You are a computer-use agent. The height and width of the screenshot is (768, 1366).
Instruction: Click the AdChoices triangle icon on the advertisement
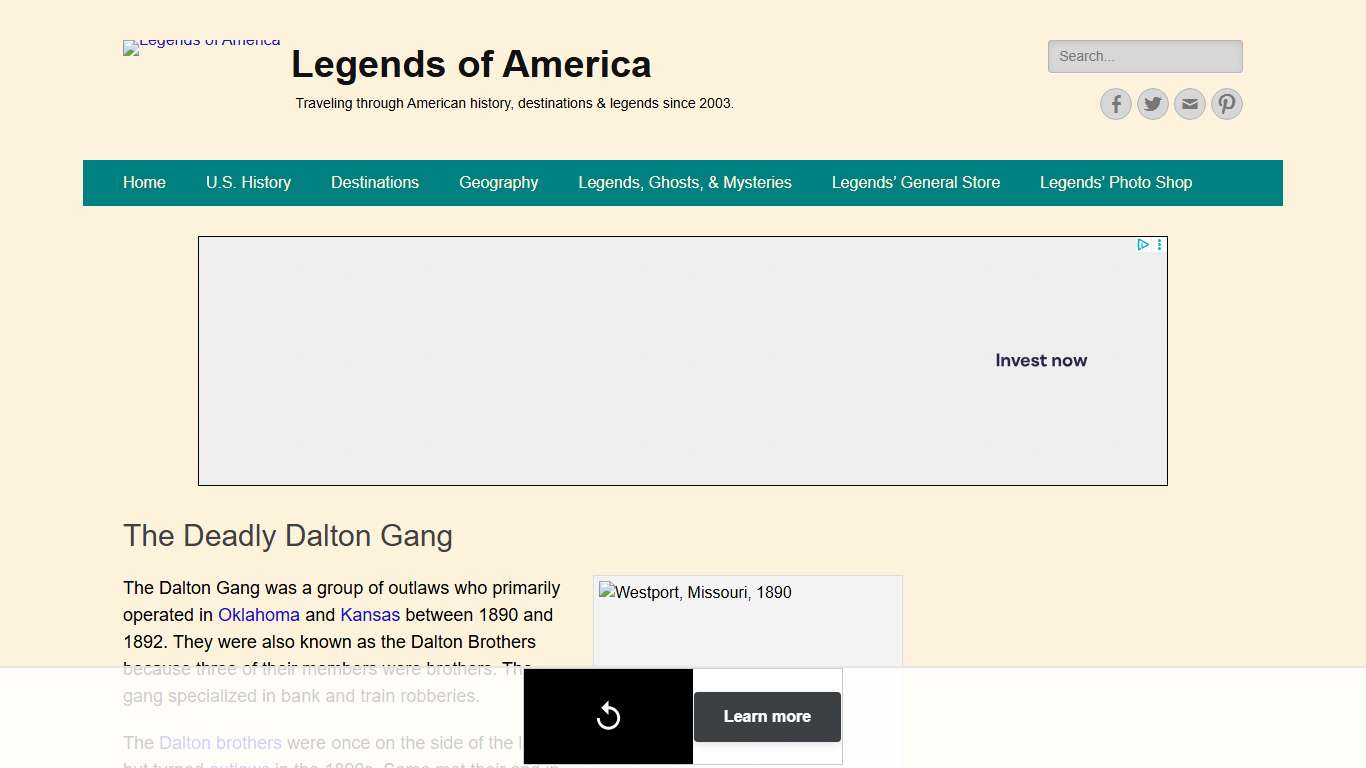coord(1143,244)
